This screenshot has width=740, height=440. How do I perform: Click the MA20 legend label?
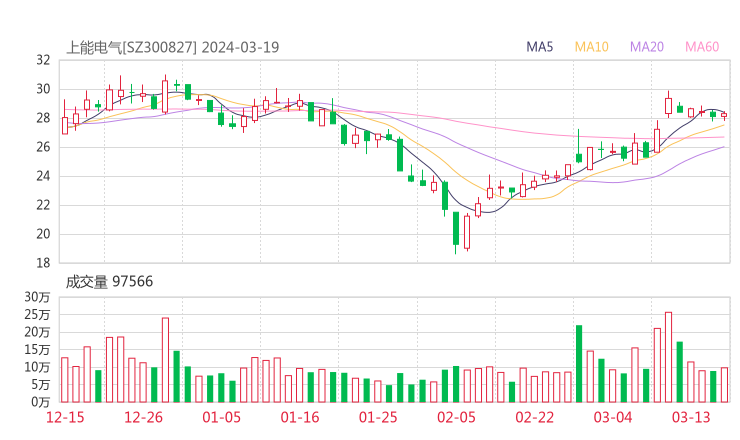pyautogui.click(x=647, y=47)
